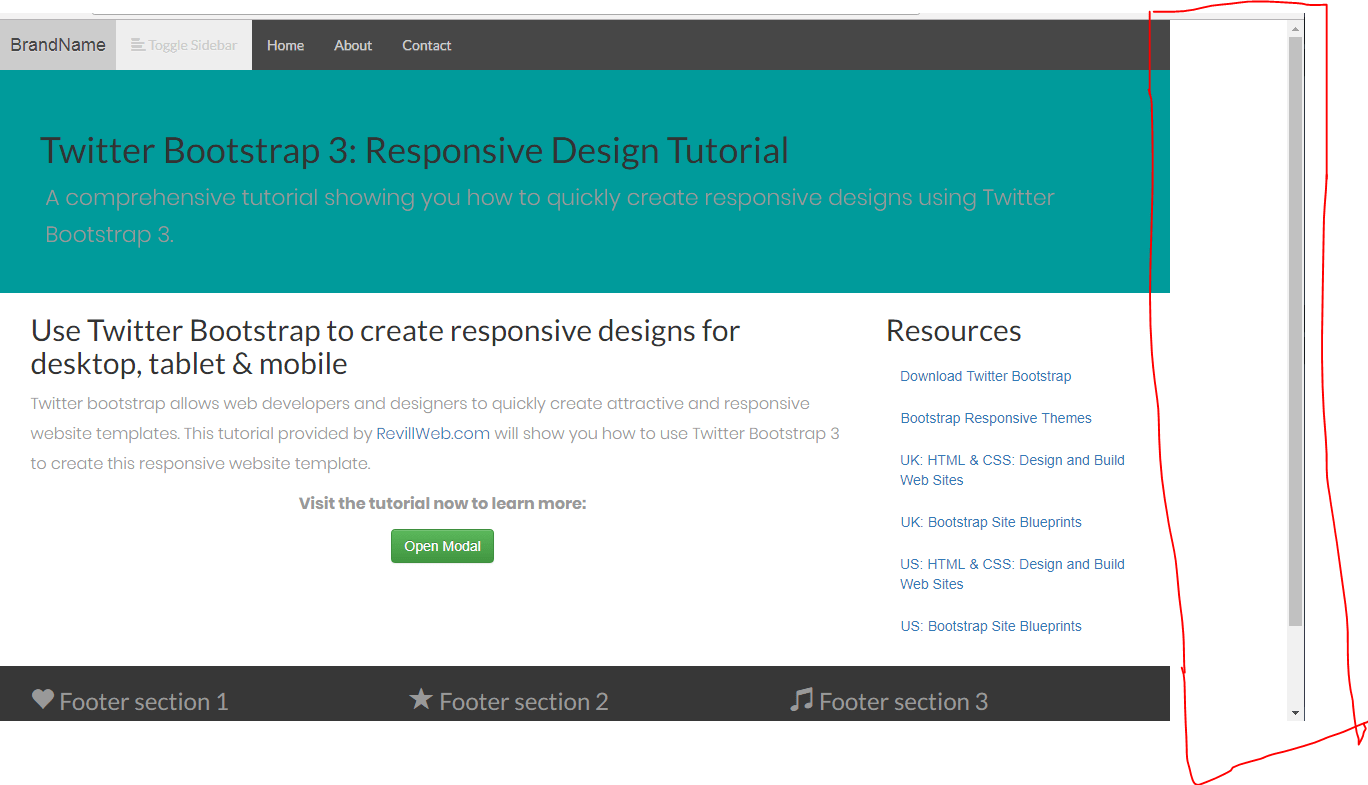1368x785 pixels.
Task: Click 'Visit the tutorial now to learn more:' text
Action: pos(442,503)
